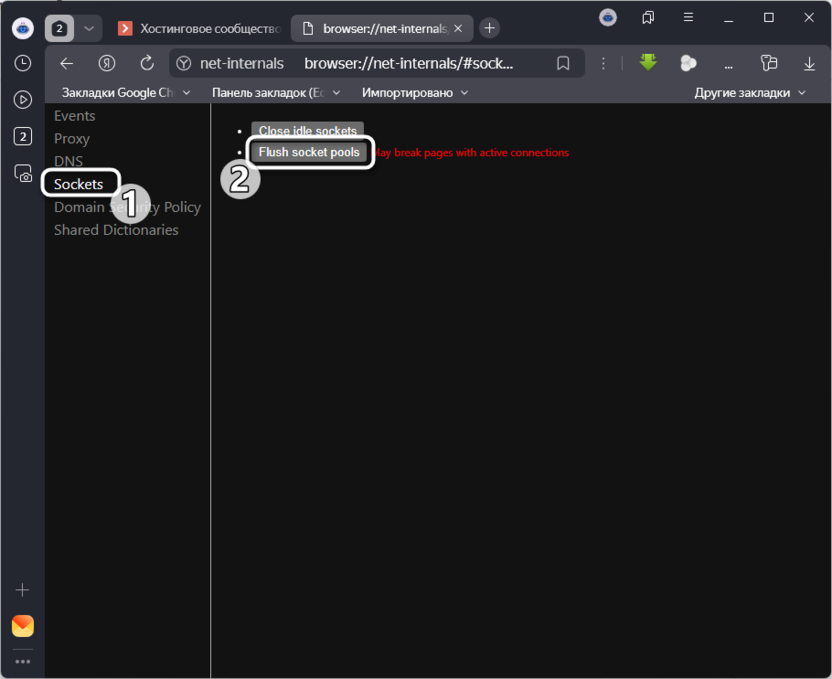
Task: Open the history clock icon in sidebar
Action: tap(23, 63)
